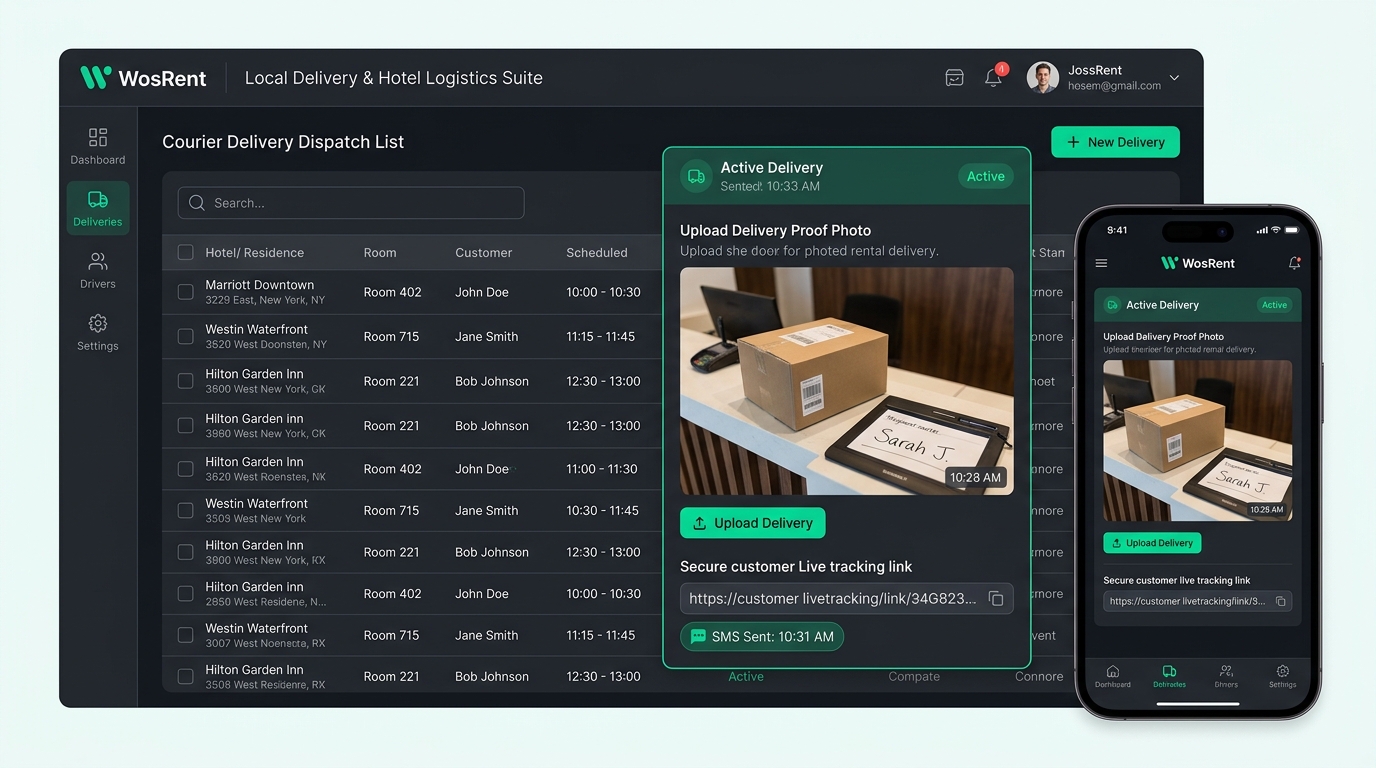Click the Compate cell in the last row
1376x768 pixels.
(914, 676)
